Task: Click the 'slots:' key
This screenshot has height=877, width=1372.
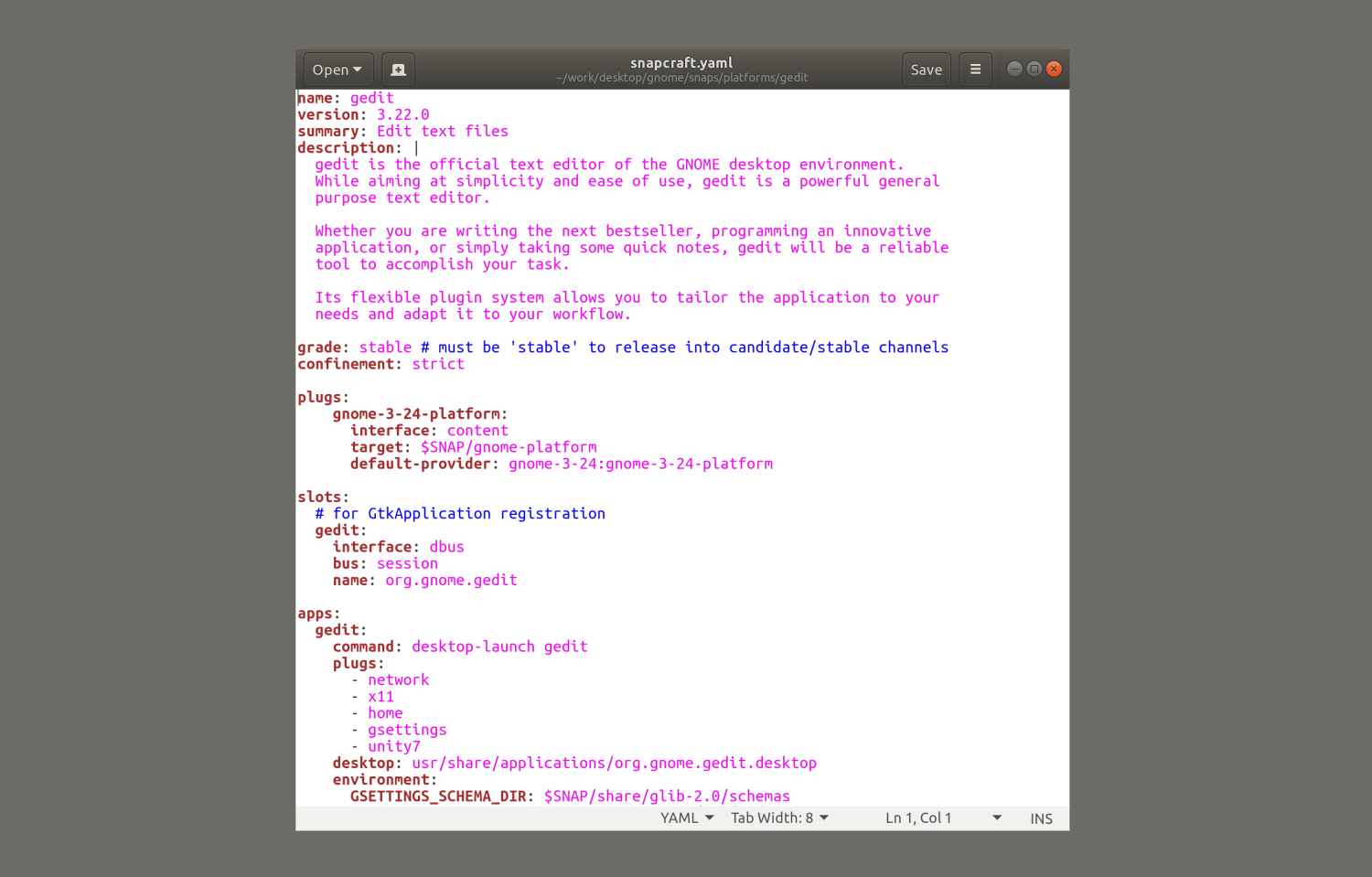Action: [323, 497]
